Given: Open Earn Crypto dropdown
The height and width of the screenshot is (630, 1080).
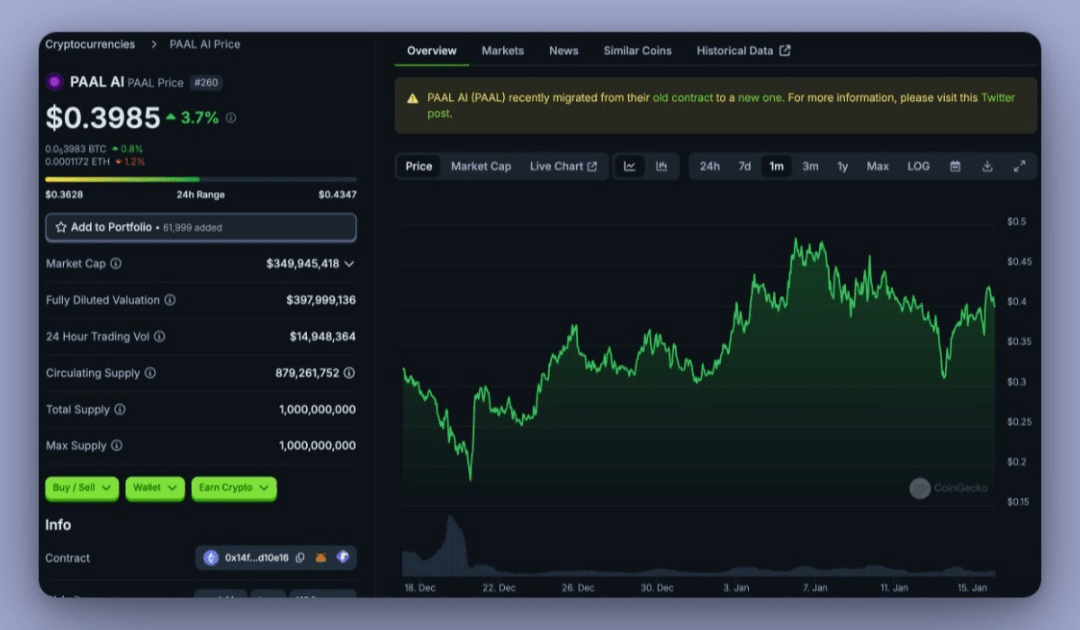Looking at the screenshot, I should click(x=233, y=488).
